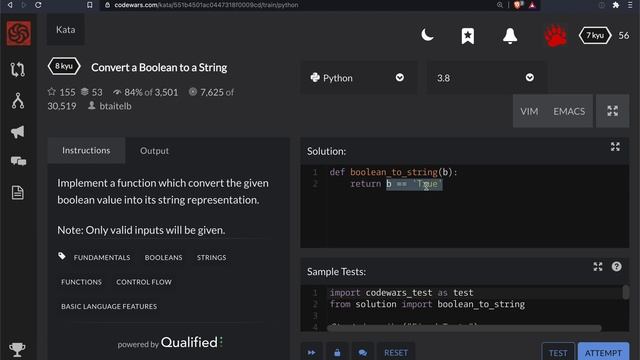The image size is (640, 360).
Task: Click the Qualified logo link
Action: [192, 342]
